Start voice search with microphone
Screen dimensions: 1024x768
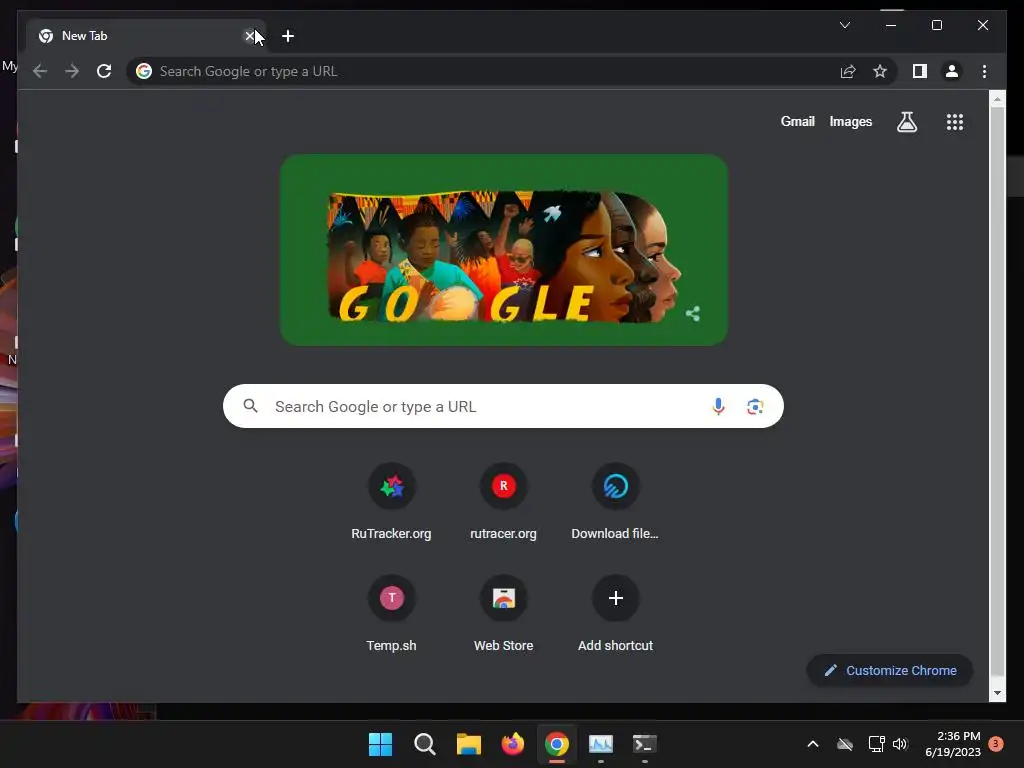718,406
